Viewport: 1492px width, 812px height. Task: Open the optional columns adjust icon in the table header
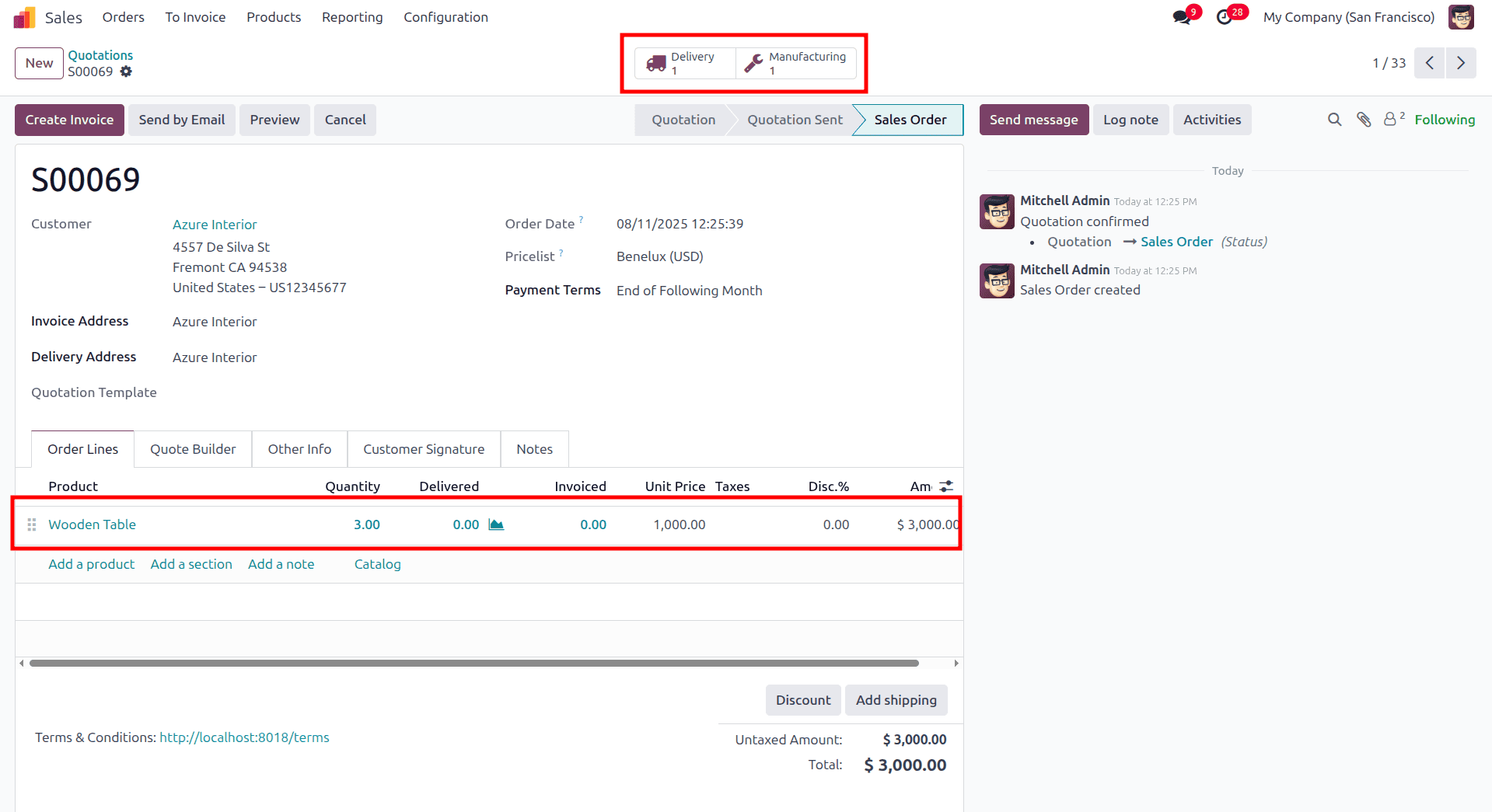point(946,486)
